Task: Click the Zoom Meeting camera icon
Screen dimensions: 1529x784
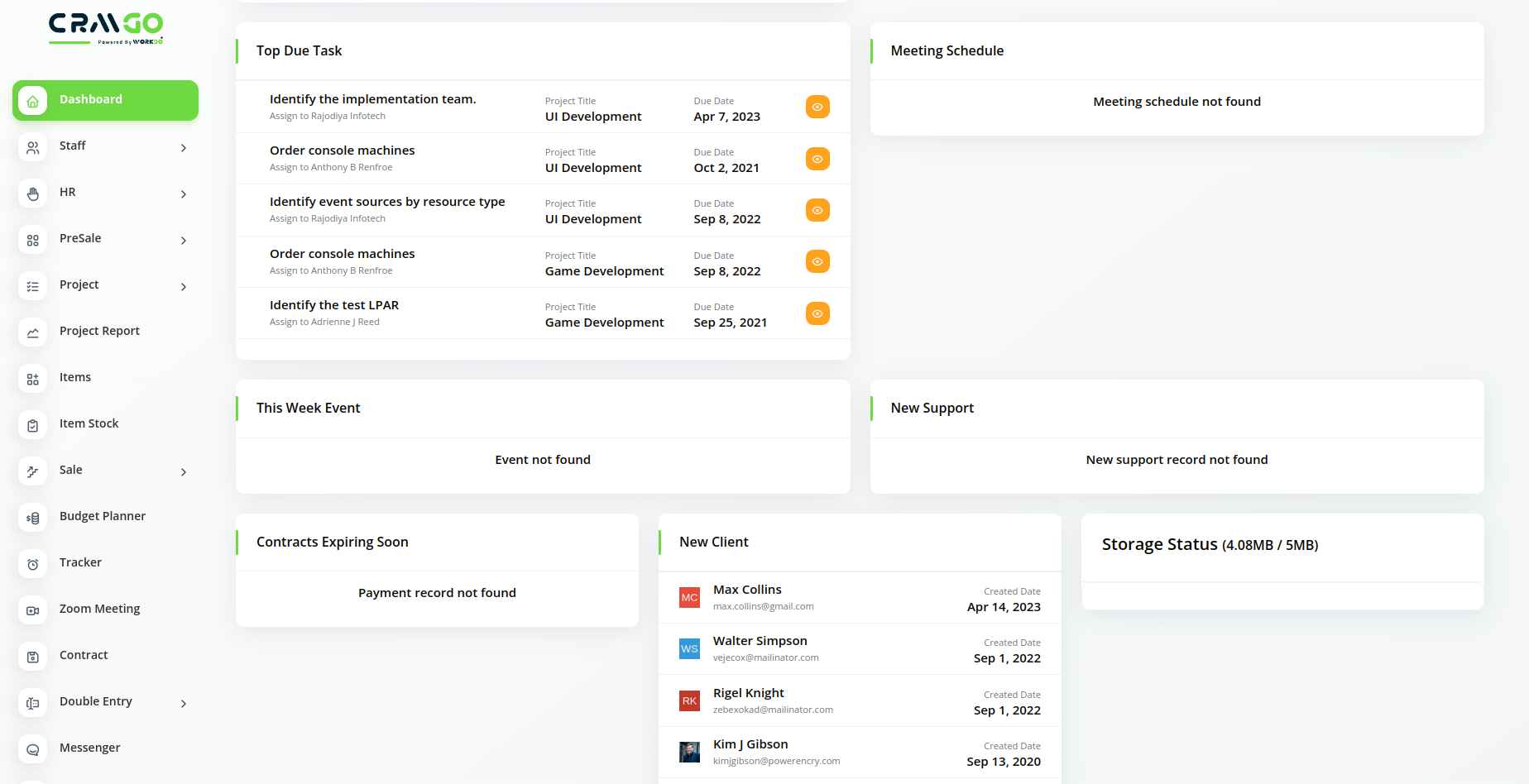Action: [32, 610]
